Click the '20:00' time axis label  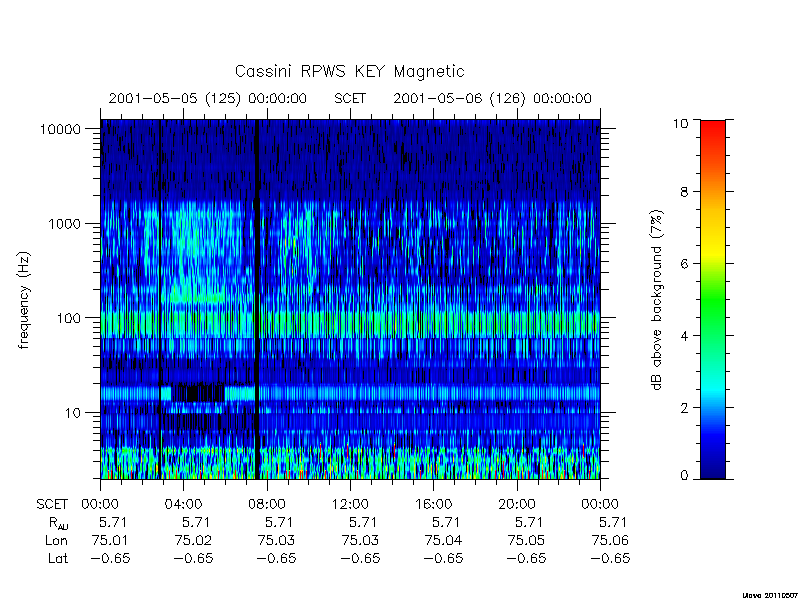click(x=516, y=505)
